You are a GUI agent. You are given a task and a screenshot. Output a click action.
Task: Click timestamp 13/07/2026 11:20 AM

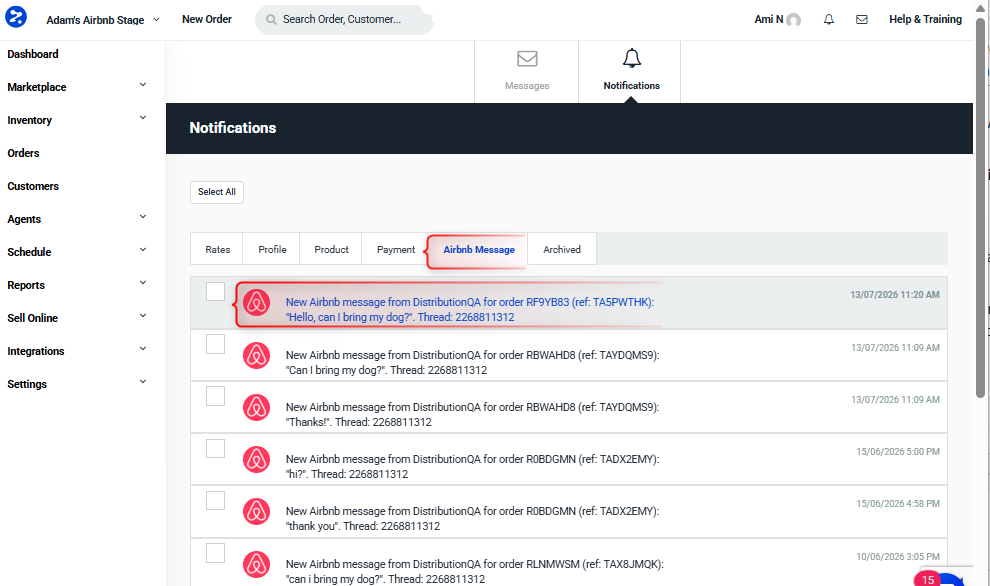(895, 294)
